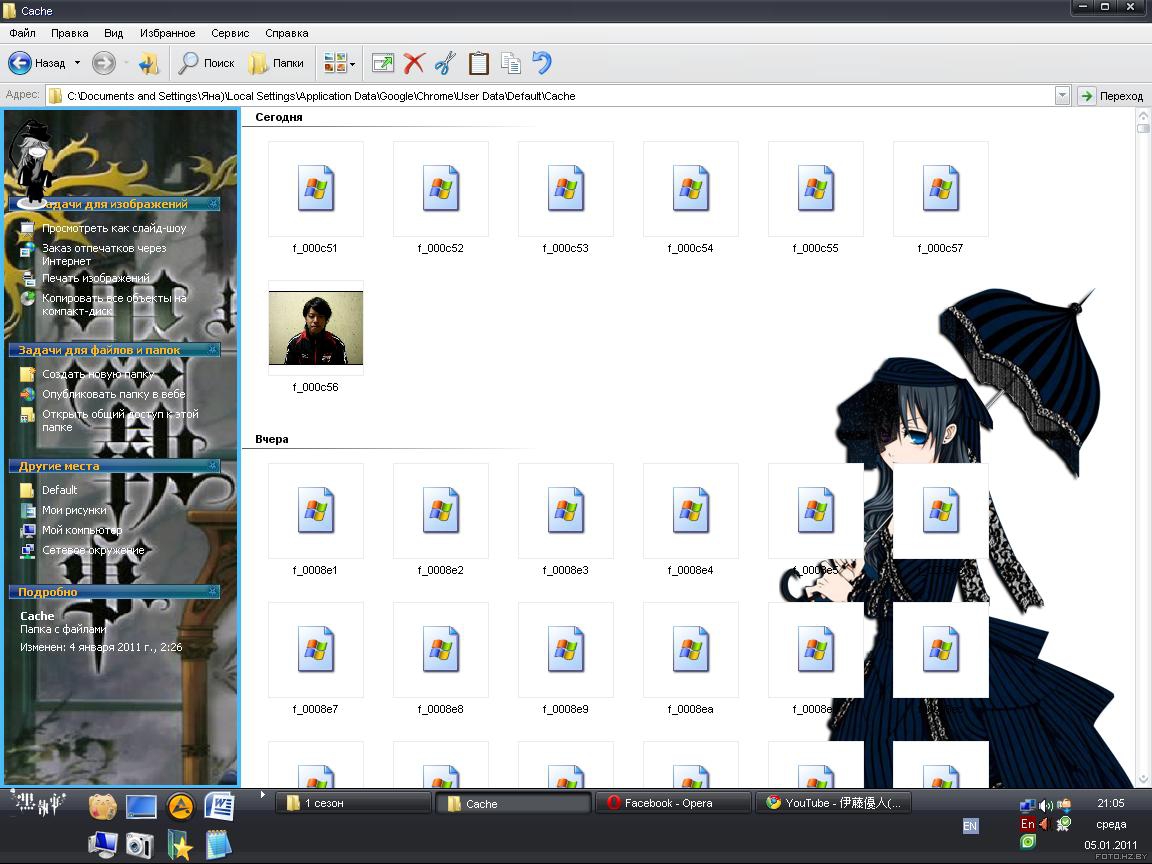Go up one folder level
Viewport: 1152px width, 864px height.
149,63
